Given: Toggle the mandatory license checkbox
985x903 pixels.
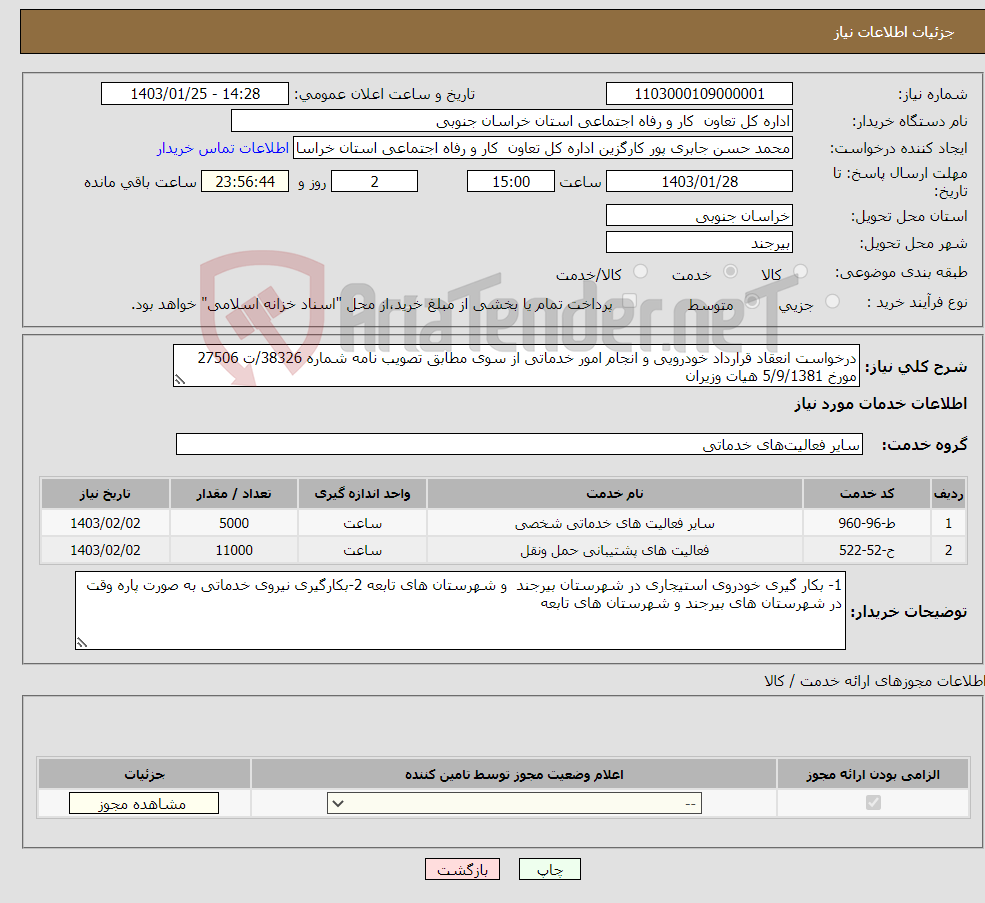Looking at the screenshot, I should coord(873,802).
